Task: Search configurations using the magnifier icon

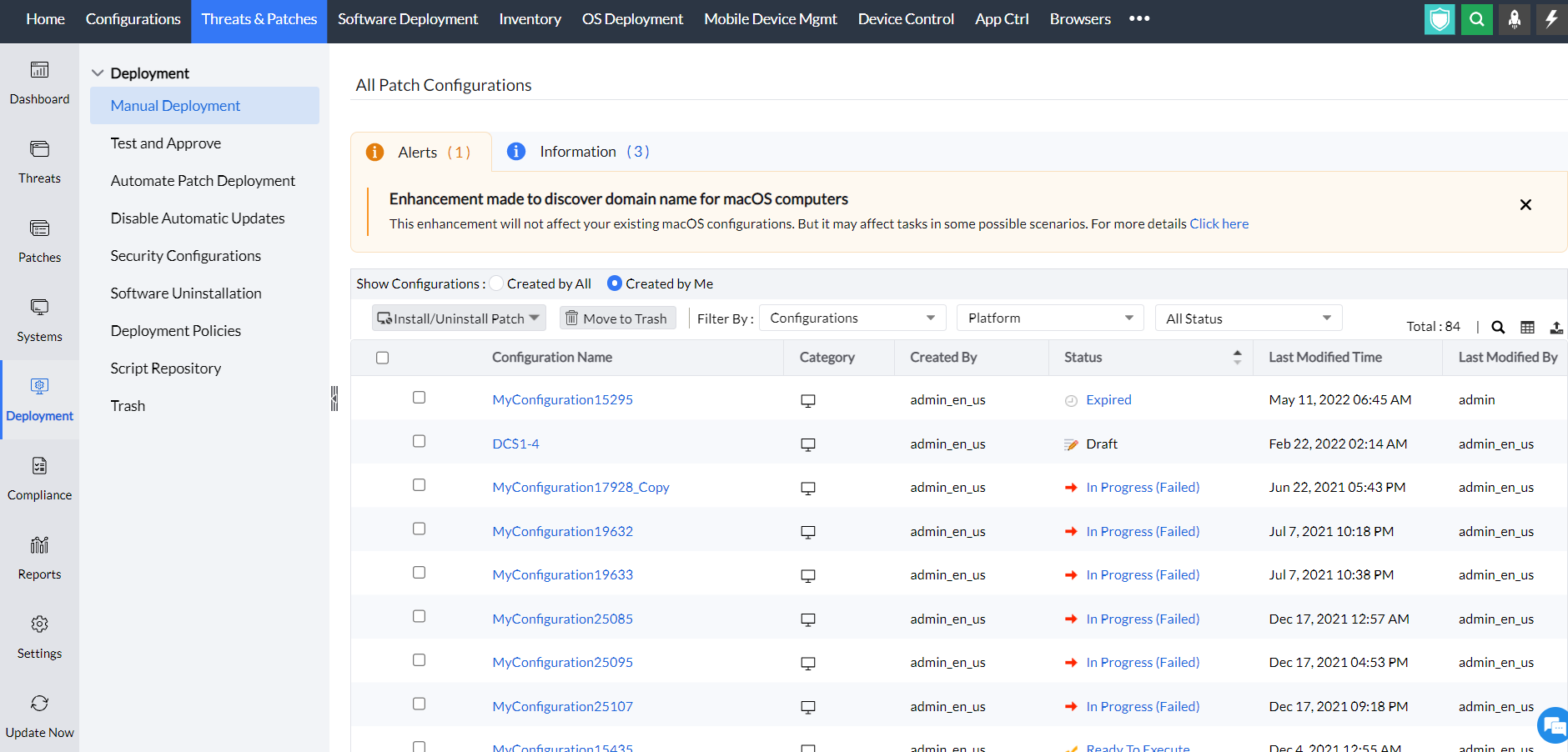Action: click(1498, 328)
